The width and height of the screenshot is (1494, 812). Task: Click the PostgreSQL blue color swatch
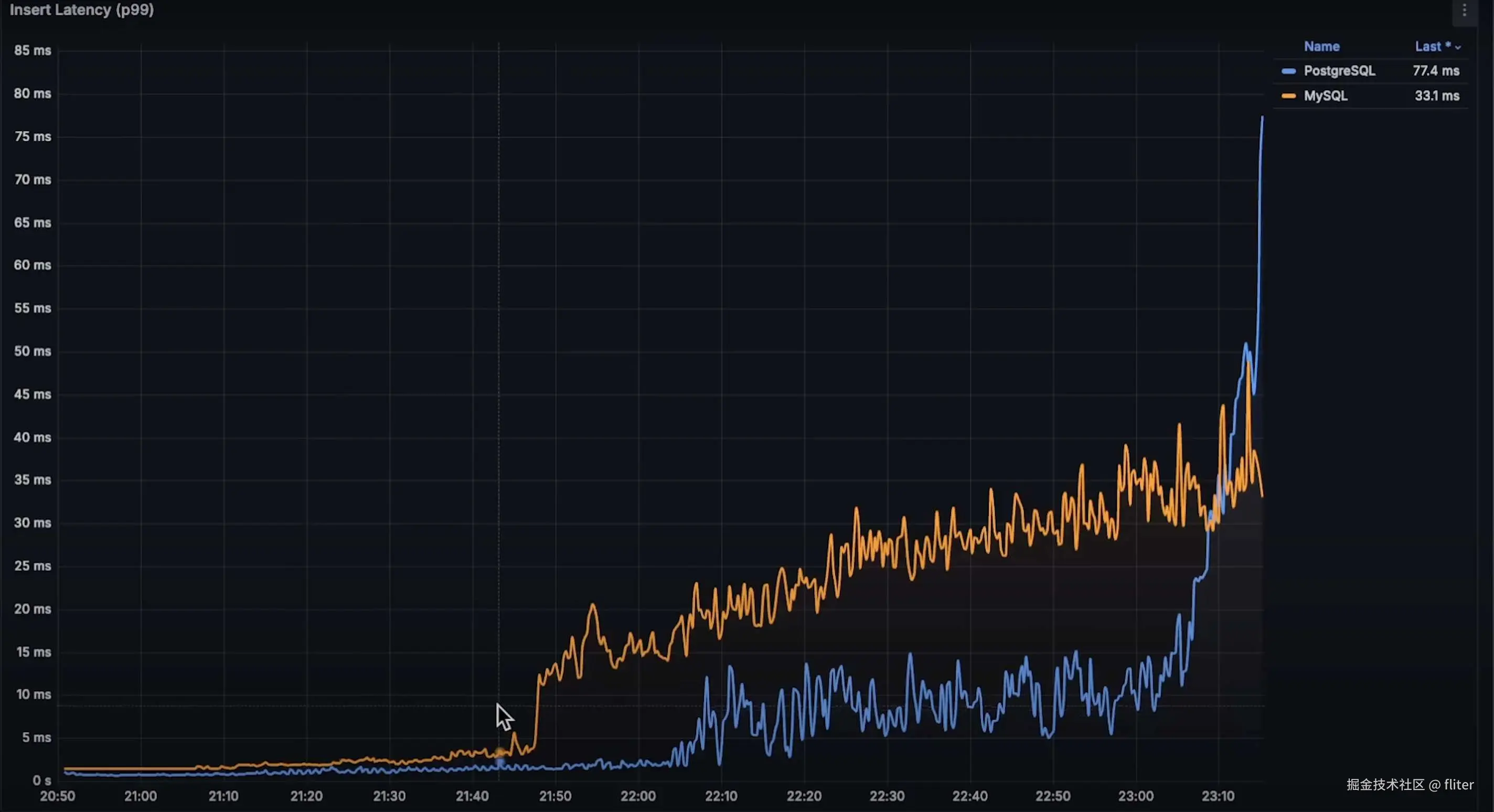pos(1288,71)
